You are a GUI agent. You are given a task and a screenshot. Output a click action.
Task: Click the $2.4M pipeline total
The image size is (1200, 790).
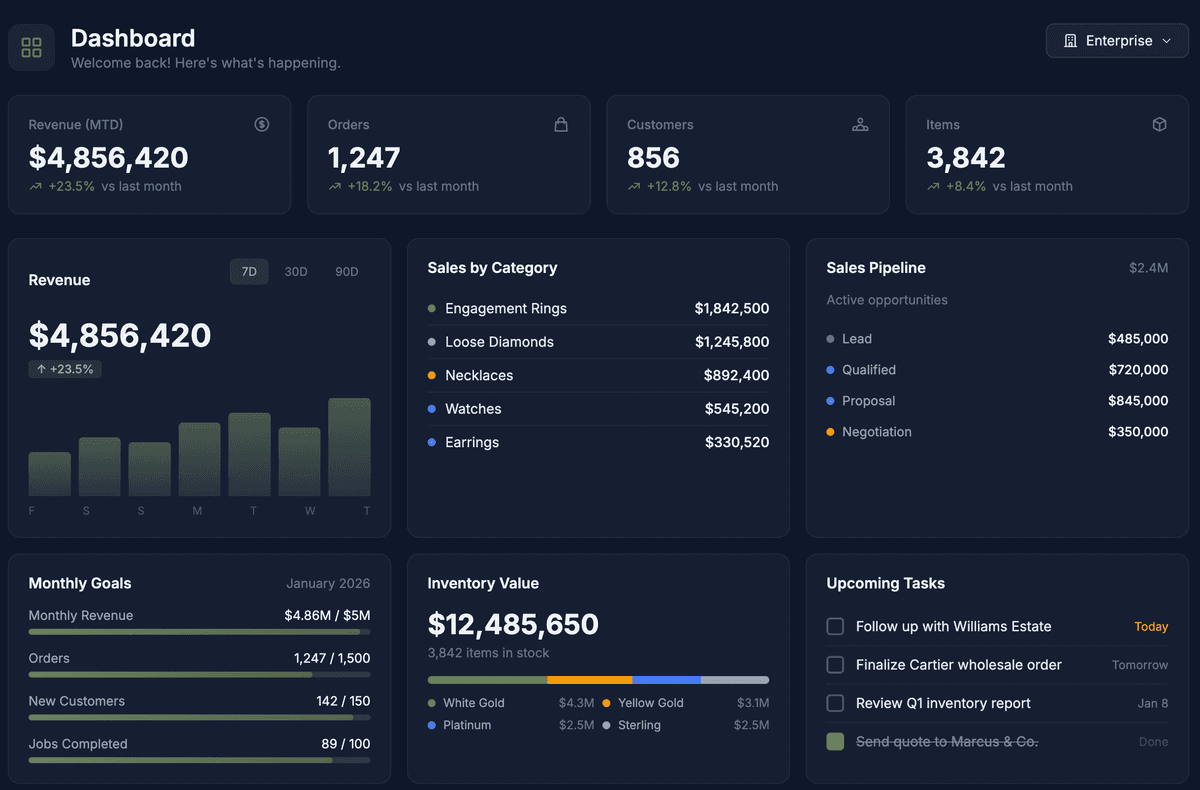coord(1148,268)
